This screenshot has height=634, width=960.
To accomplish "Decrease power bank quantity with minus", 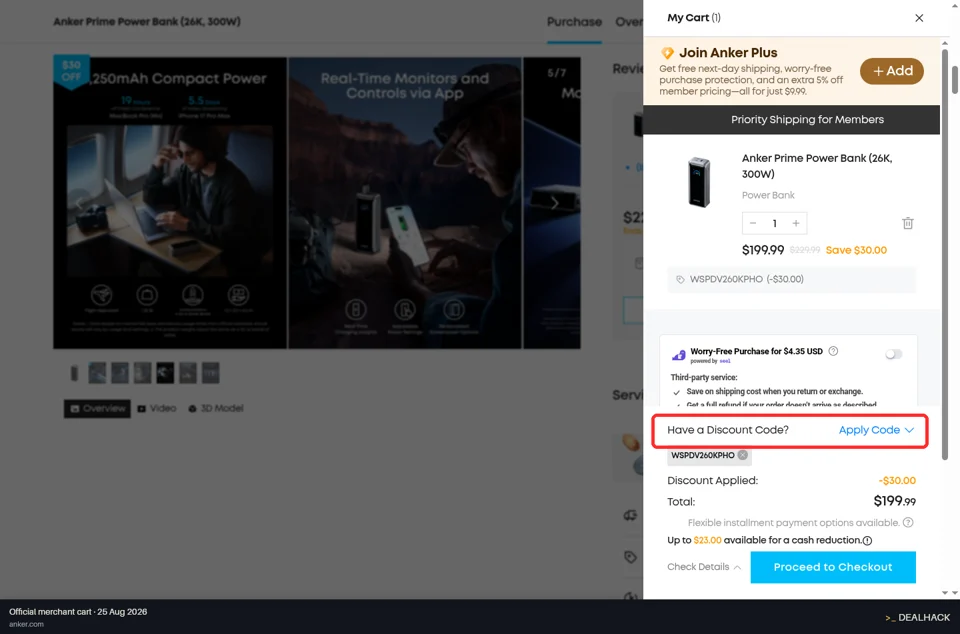I will pyautogui.click(x=753, y=223).
